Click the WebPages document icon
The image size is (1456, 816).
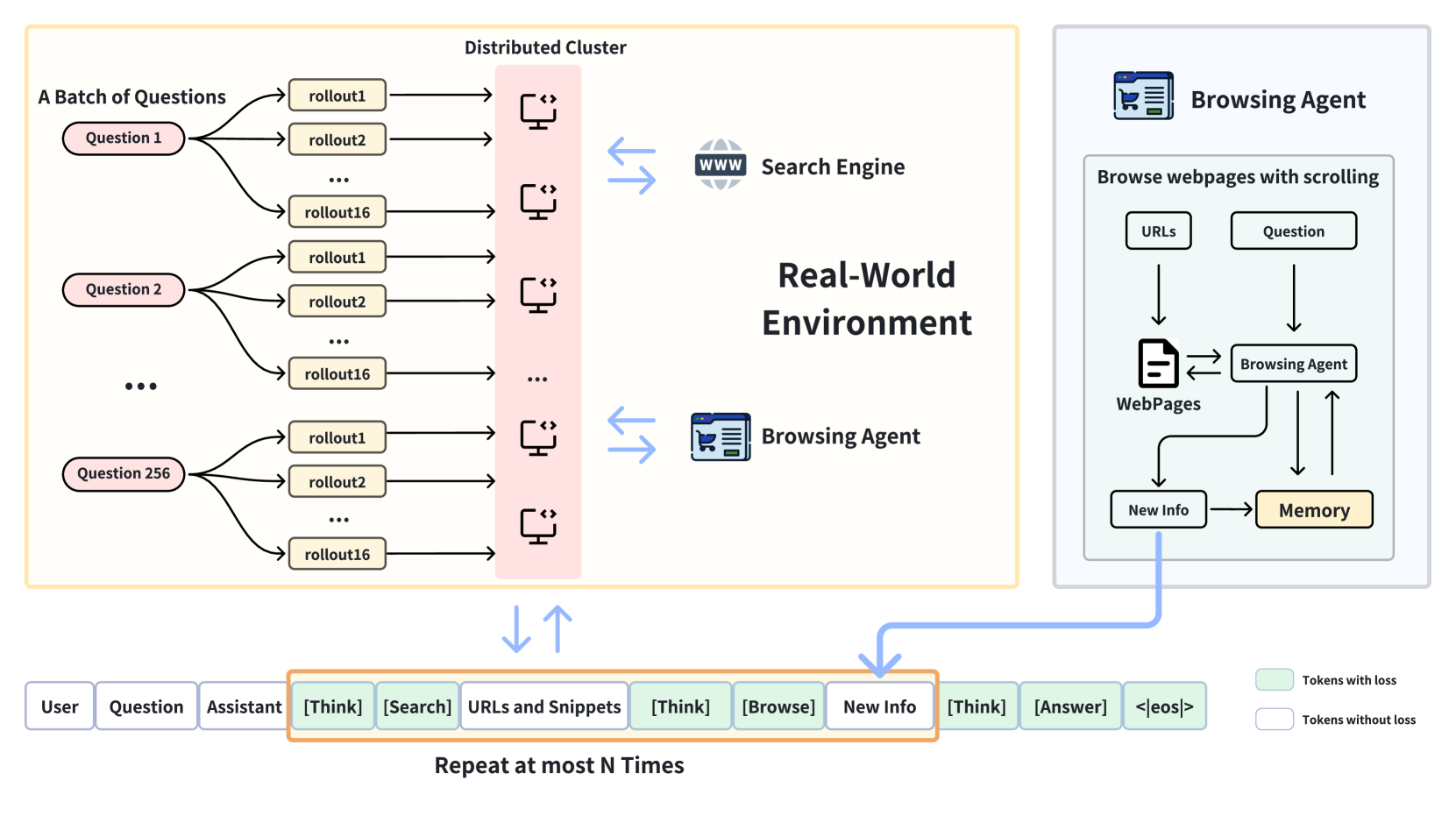(1158, 363)
